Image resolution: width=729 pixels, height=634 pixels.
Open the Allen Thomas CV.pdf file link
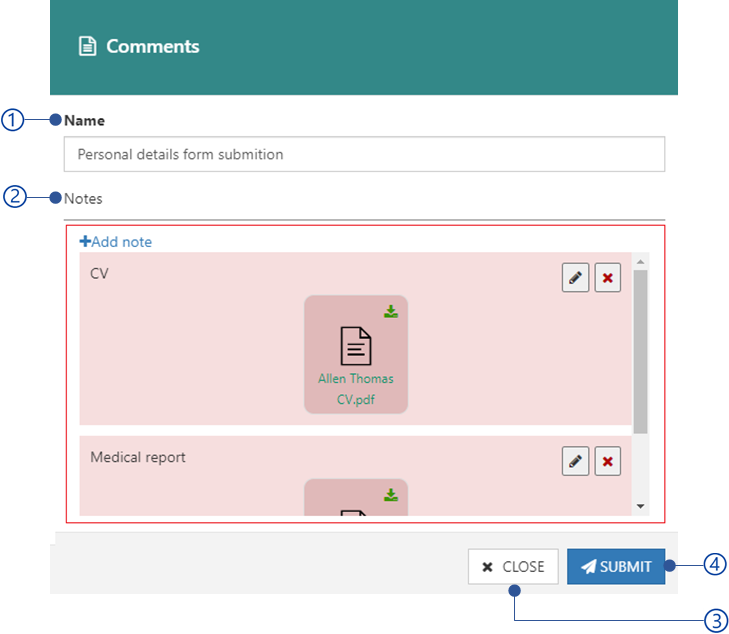coord(356,390)
